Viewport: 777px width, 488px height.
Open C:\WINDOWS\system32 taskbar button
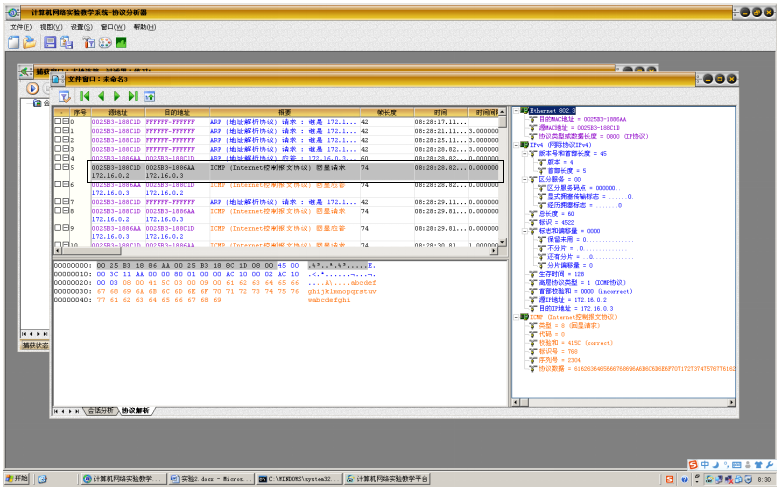click(300, 479)
